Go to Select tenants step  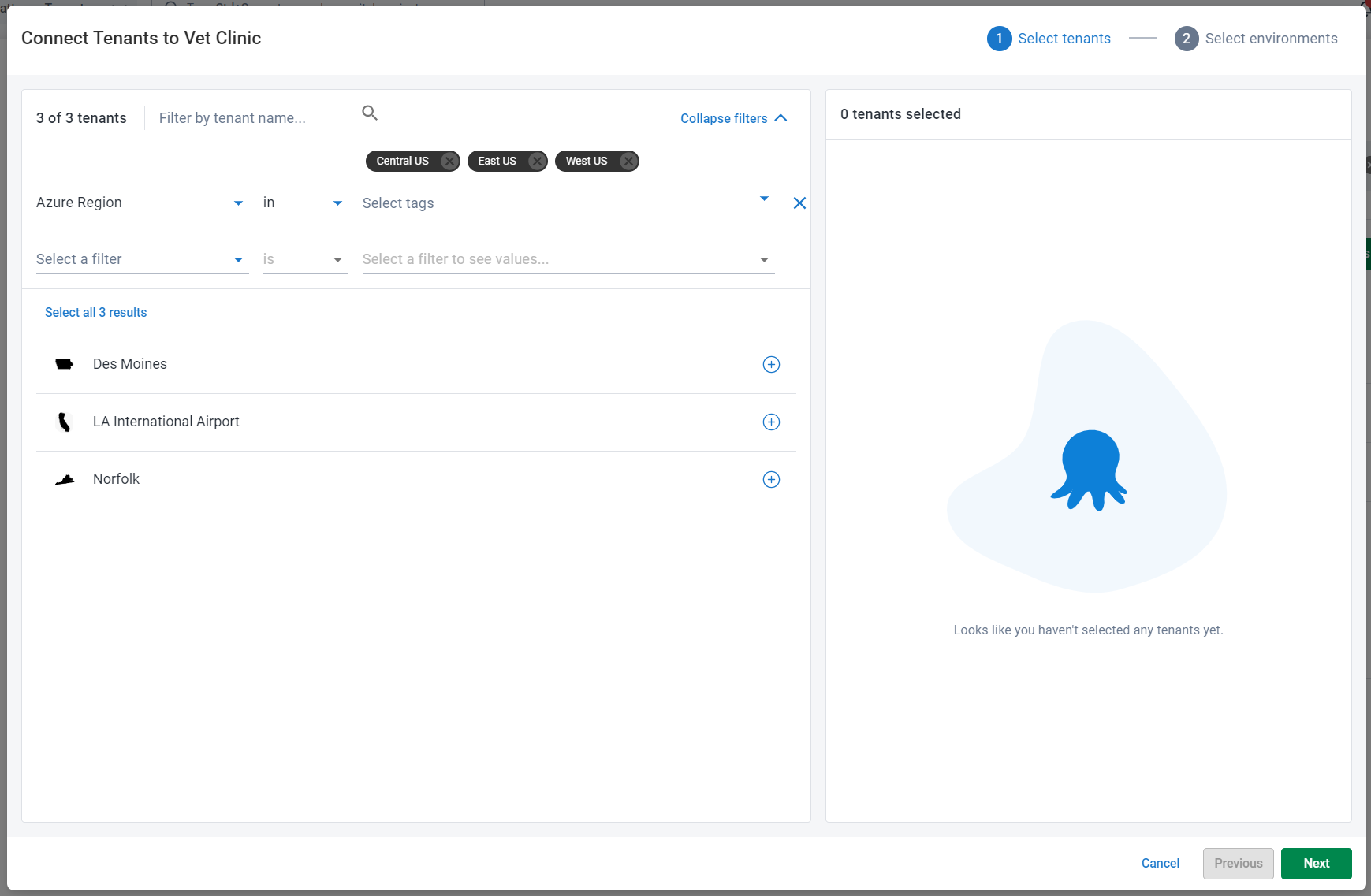pyautogui.click(x=1049, y=39)
